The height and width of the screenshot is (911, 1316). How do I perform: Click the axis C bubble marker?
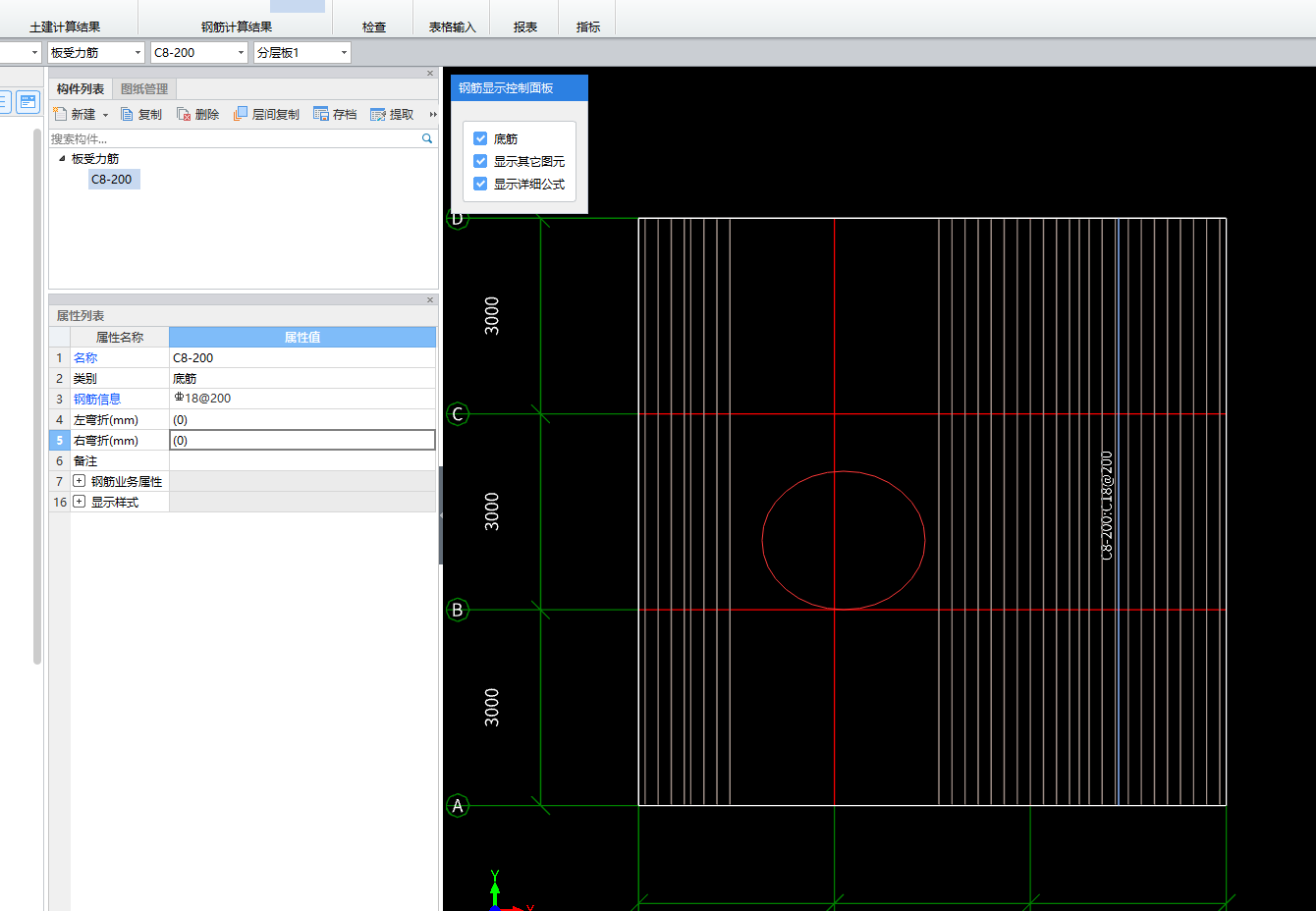coord(458,414)
